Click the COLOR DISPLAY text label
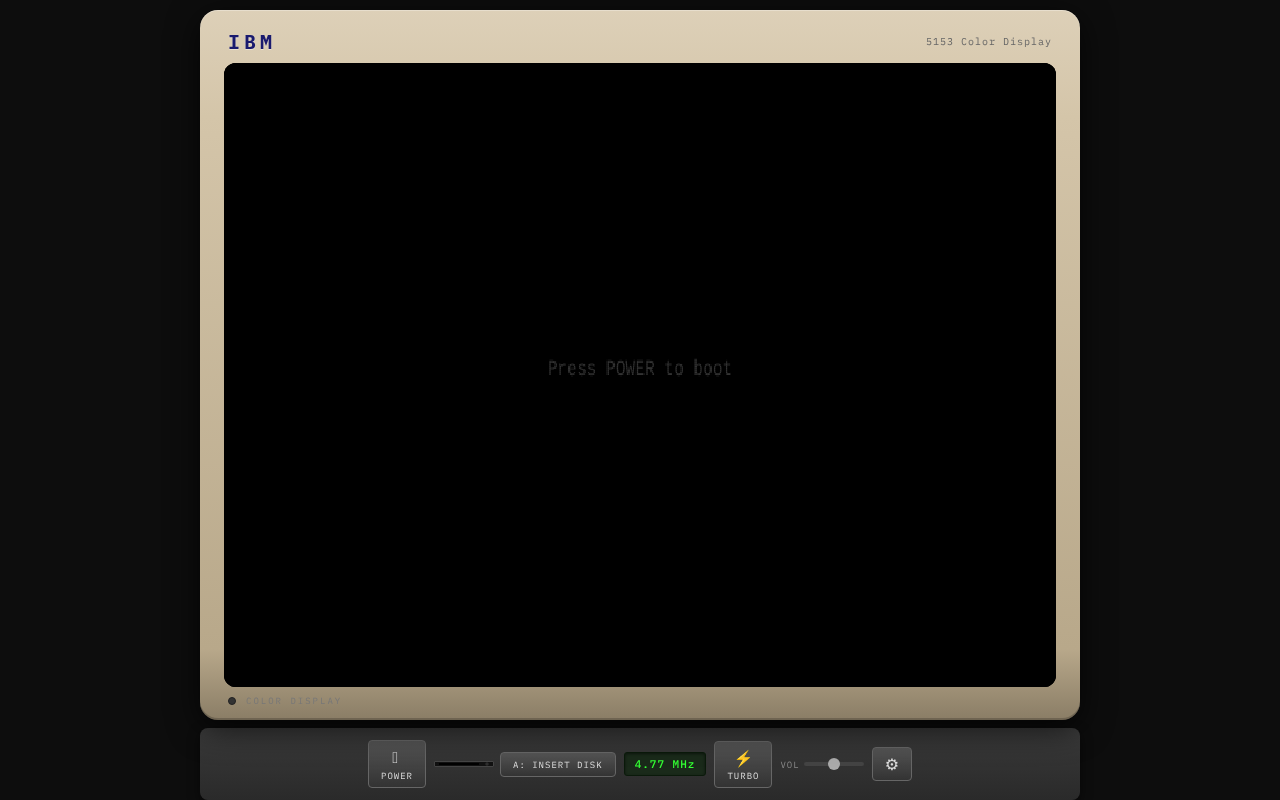1280x800 pixels. pos(293,700)
